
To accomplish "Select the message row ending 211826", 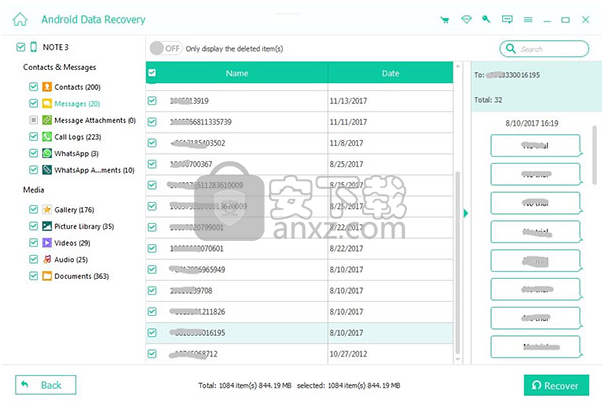I will (299, 312).
